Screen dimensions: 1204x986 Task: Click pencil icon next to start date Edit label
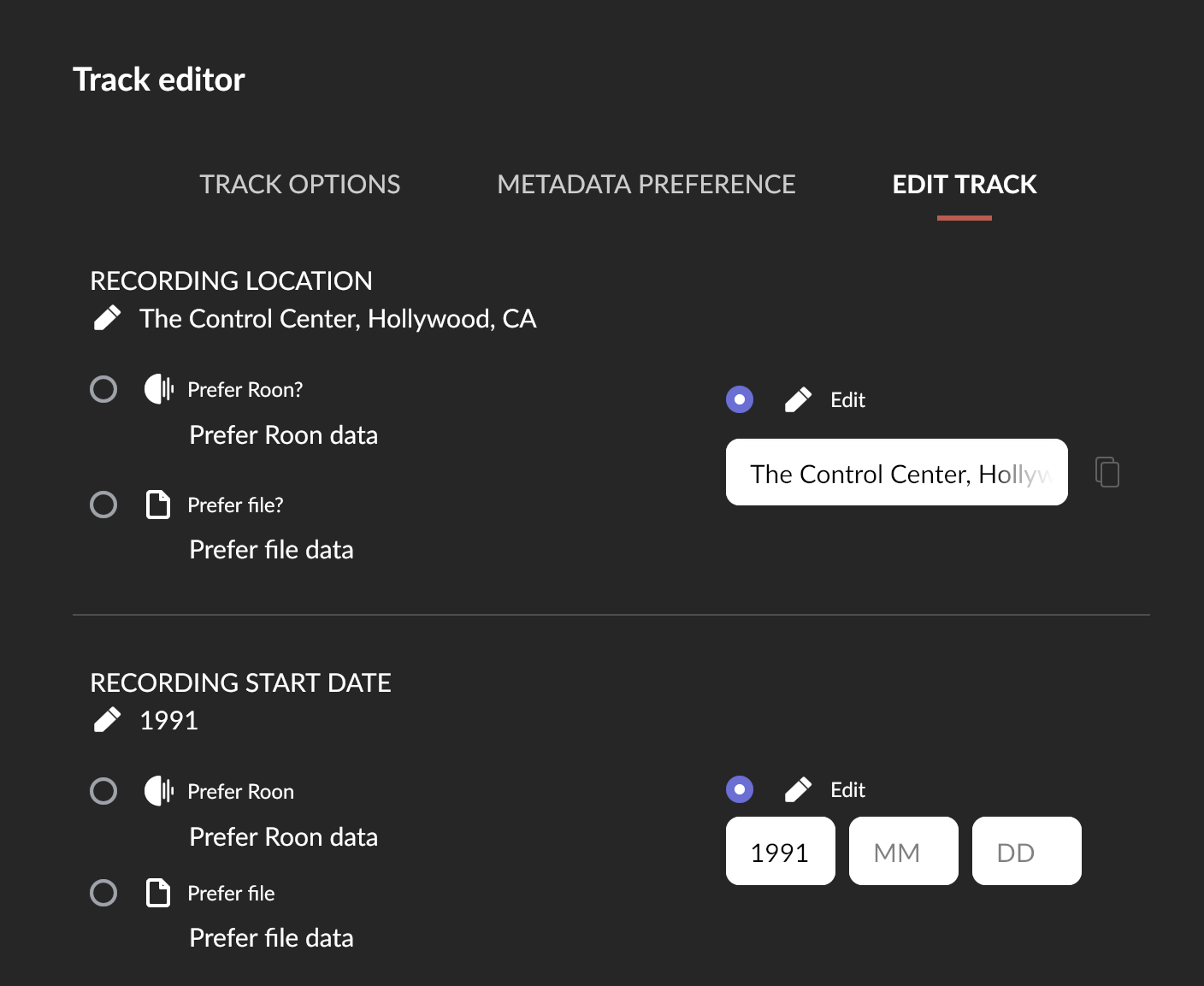click(798, 789)
